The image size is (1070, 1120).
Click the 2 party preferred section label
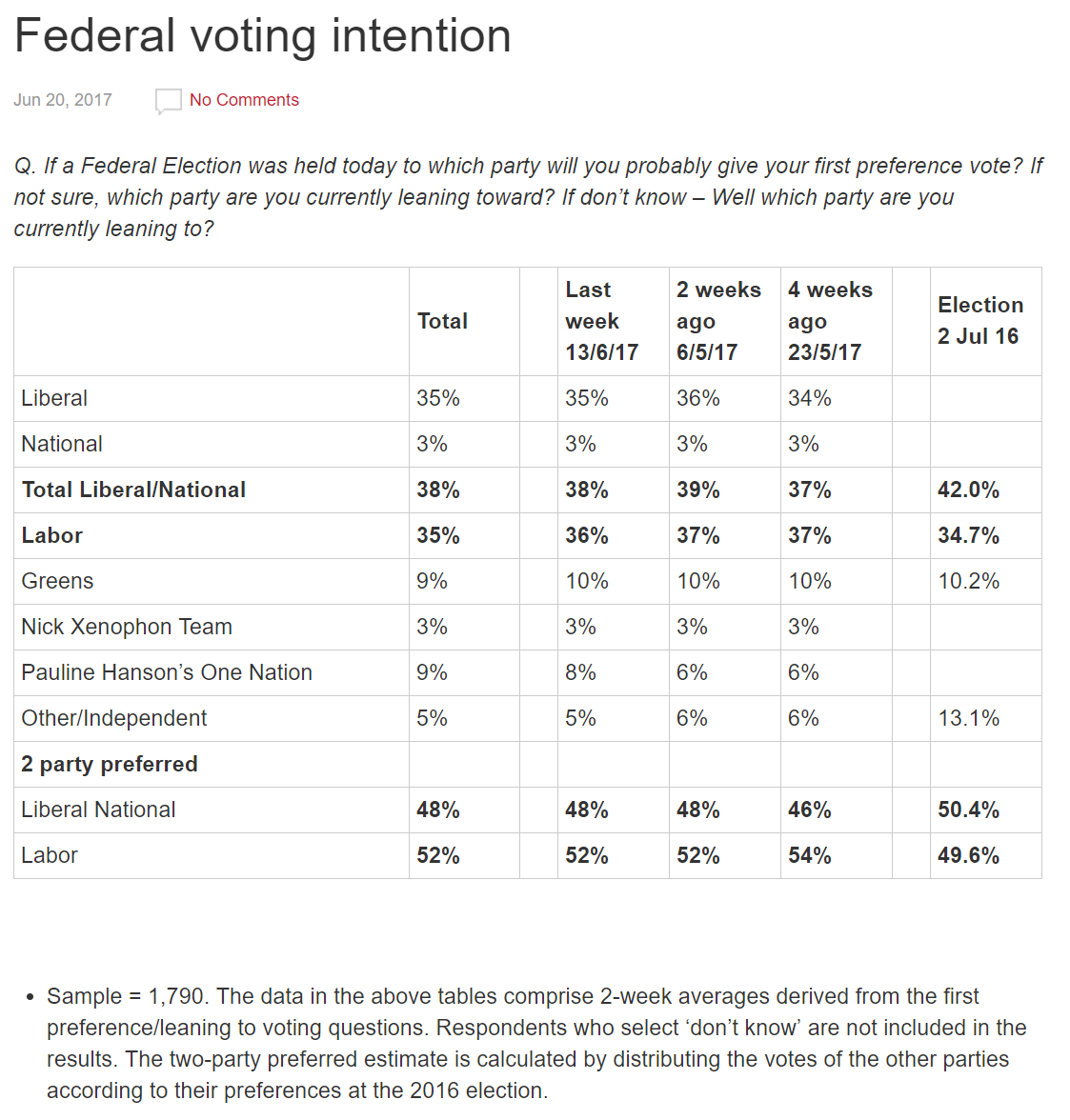pyautogui.click(x=110, y=764)
